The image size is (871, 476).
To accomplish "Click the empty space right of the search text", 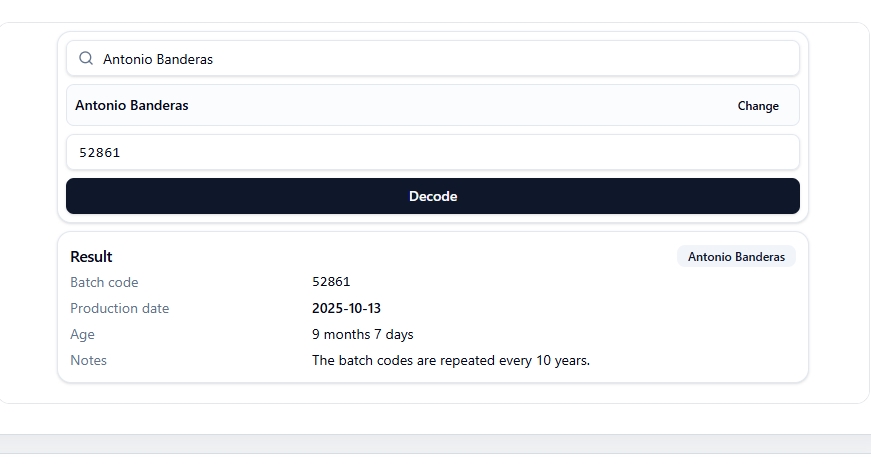I will coord(503,58).
